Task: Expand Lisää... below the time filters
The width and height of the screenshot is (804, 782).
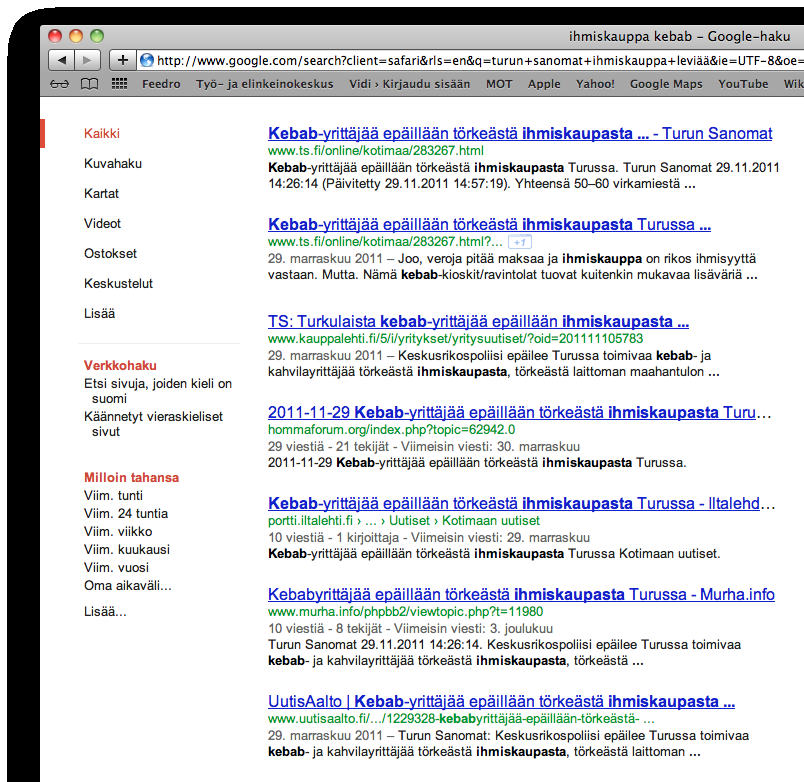Action: pyautogui.click(x=105, y=611)
